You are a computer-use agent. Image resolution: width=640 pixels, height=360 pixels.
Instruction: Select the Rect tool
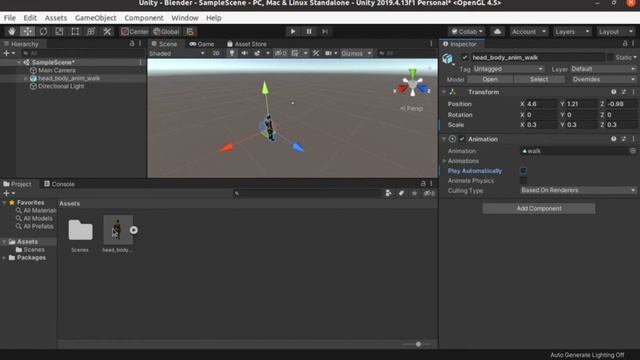click(75, 31)
